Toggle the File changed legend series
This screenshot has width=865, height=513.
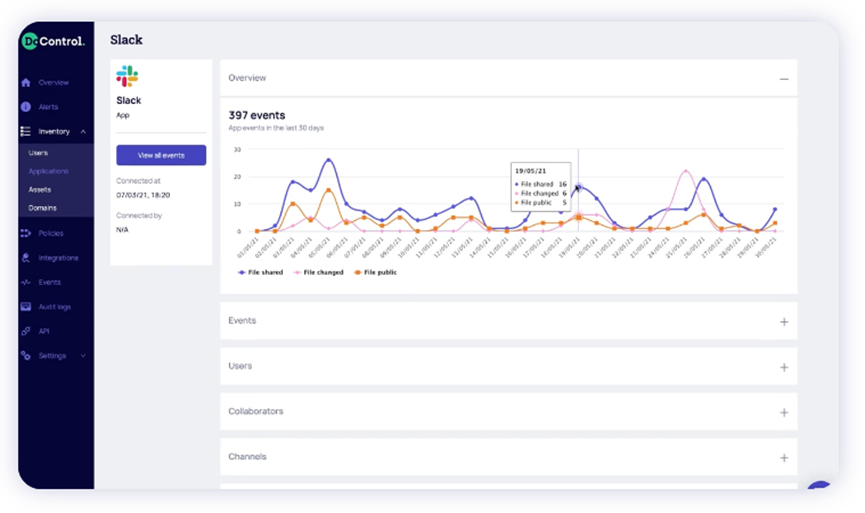(318, 272)
